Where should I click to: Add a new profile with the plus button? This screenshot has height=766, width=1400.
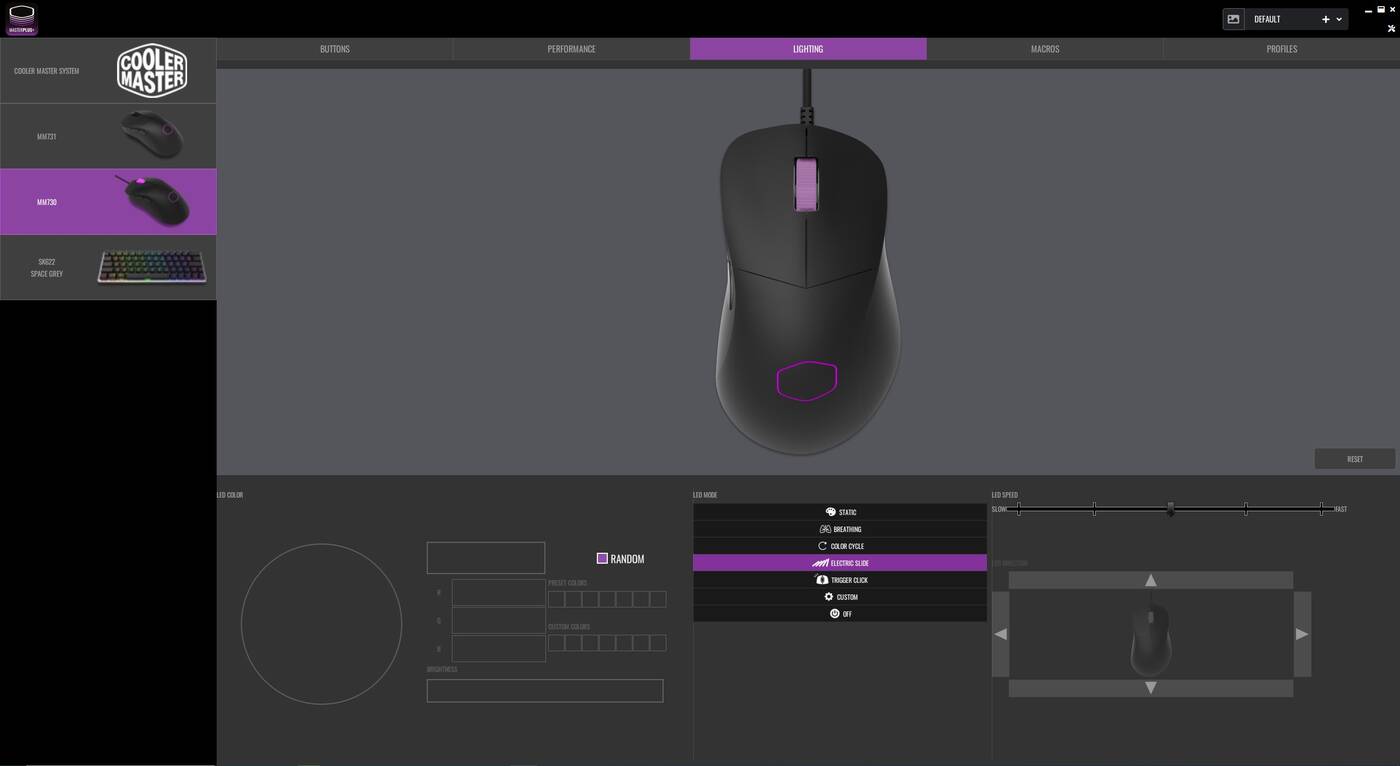point(1325,19)
